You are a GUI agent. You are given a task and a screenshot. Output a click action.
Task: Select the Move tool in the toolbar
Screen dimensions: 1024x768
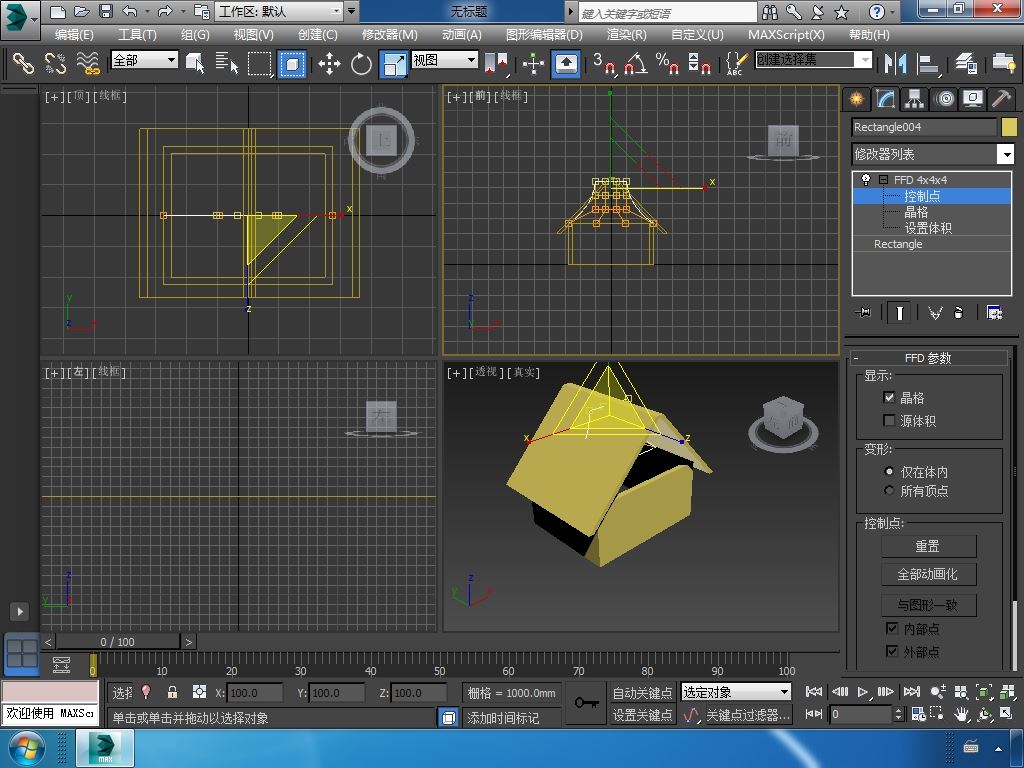tap(329, 64)
